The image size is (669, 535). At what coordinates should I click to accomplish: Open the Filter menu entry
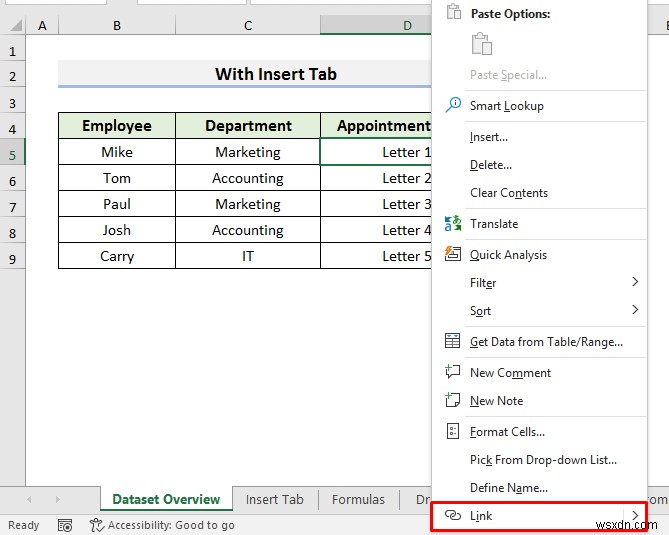tap(539, 282)
